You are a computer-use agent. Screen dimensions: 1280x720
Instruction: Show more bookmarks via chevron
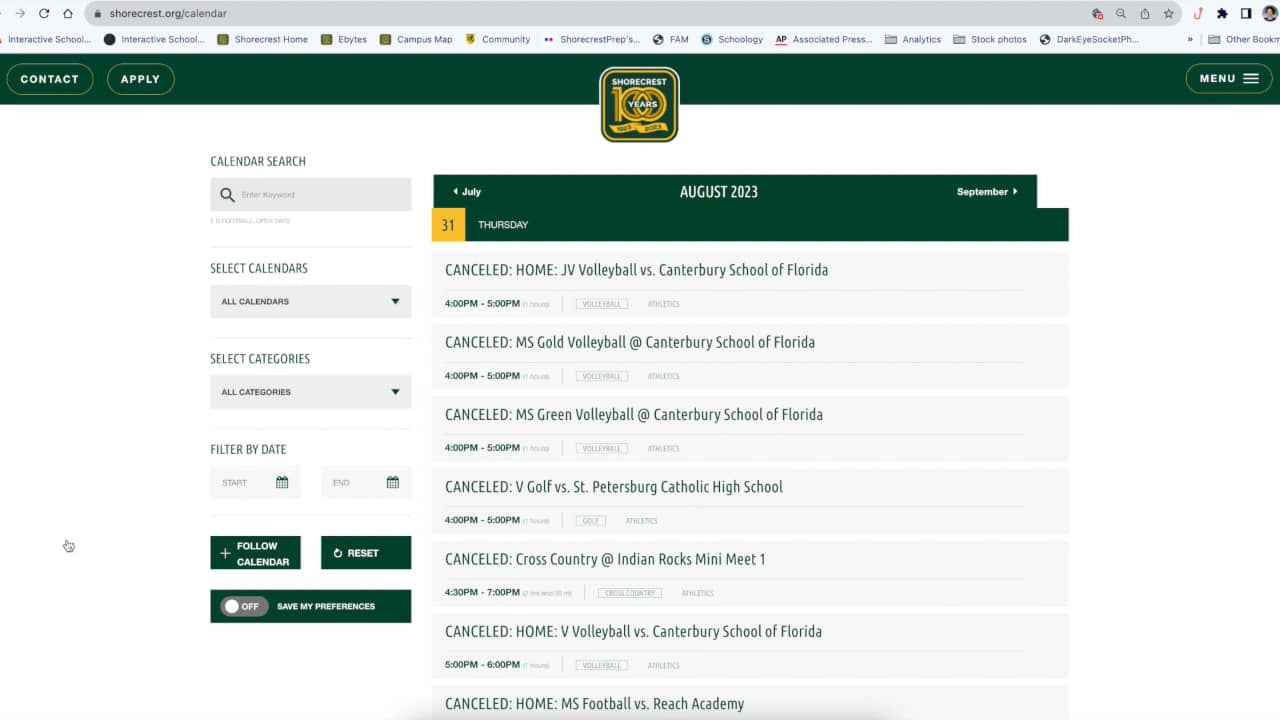pyautogui.click(x=1190, y=39)
